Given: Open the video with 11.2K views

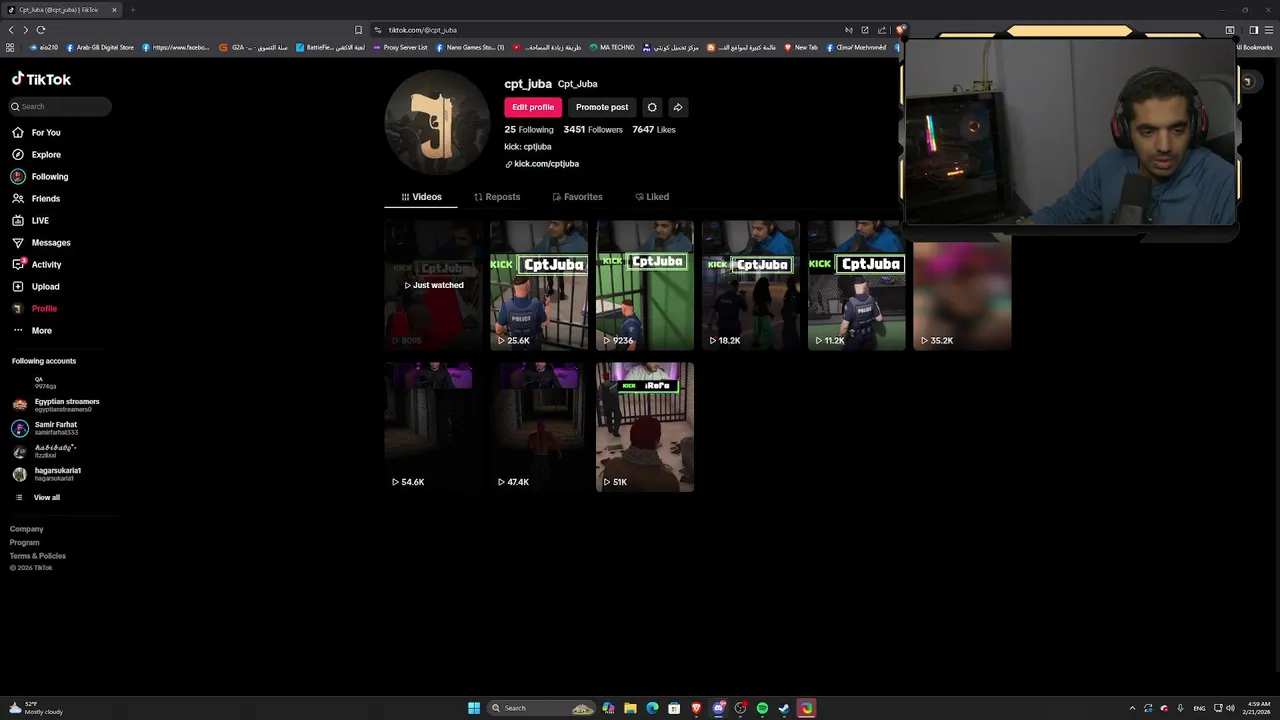Looking at the screenshot, I should (857, 285).
